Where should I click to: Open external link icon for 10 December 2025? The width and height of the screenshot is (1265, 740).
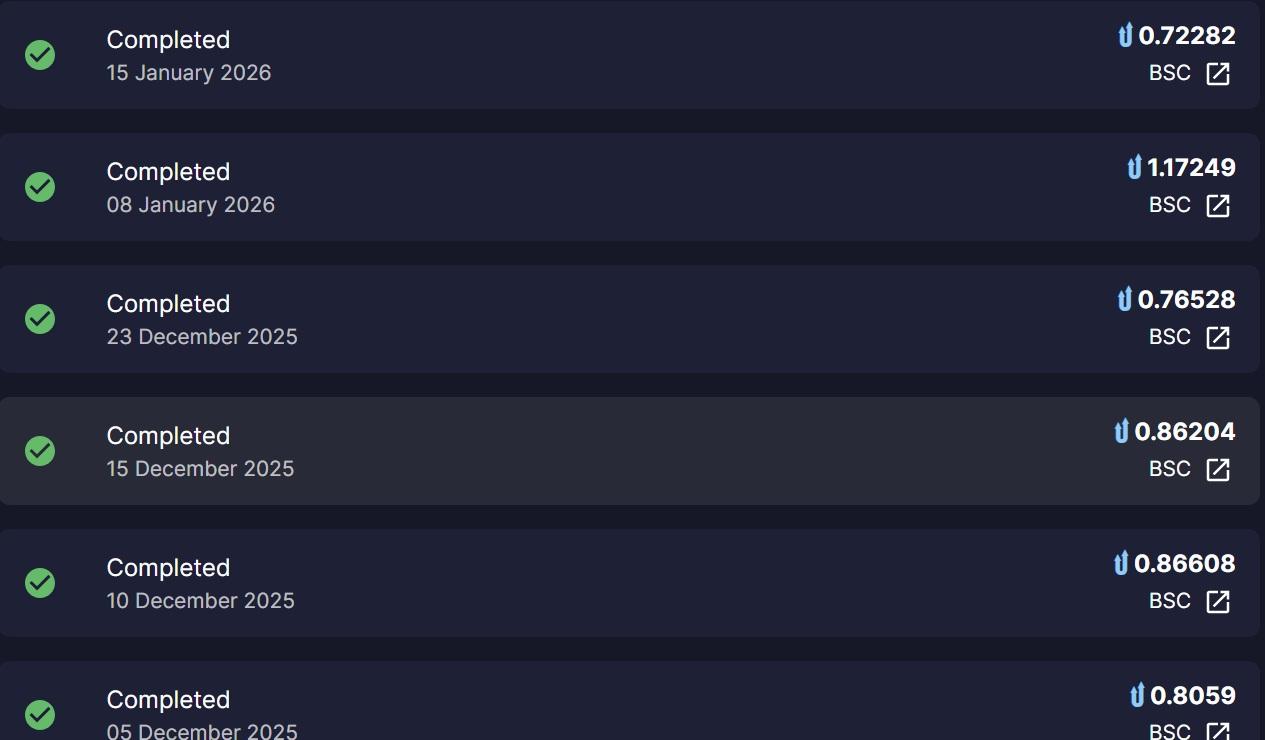1218,602
